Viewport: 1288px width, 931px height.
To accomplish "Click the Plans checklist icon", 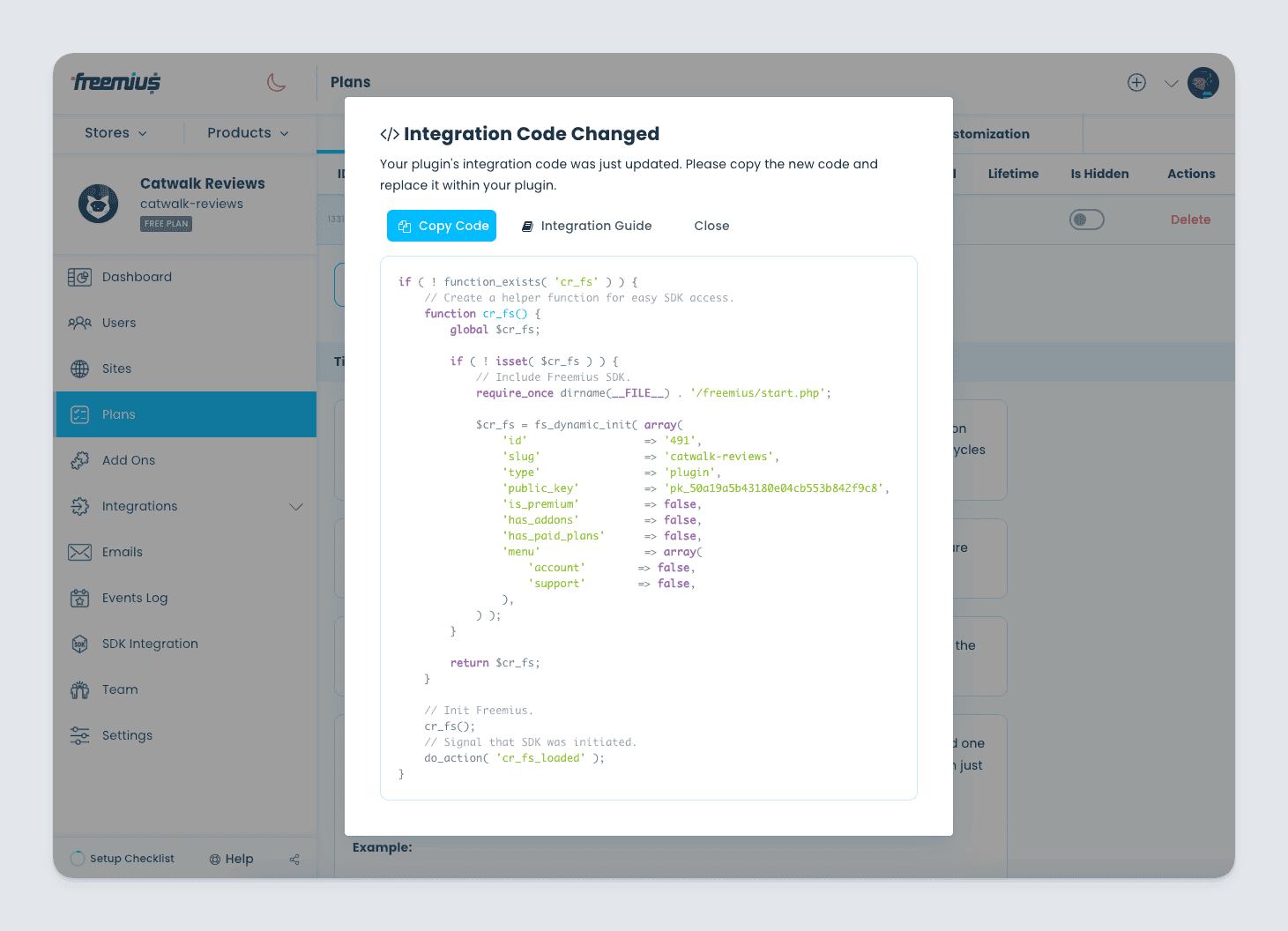I will coord(79,414).
